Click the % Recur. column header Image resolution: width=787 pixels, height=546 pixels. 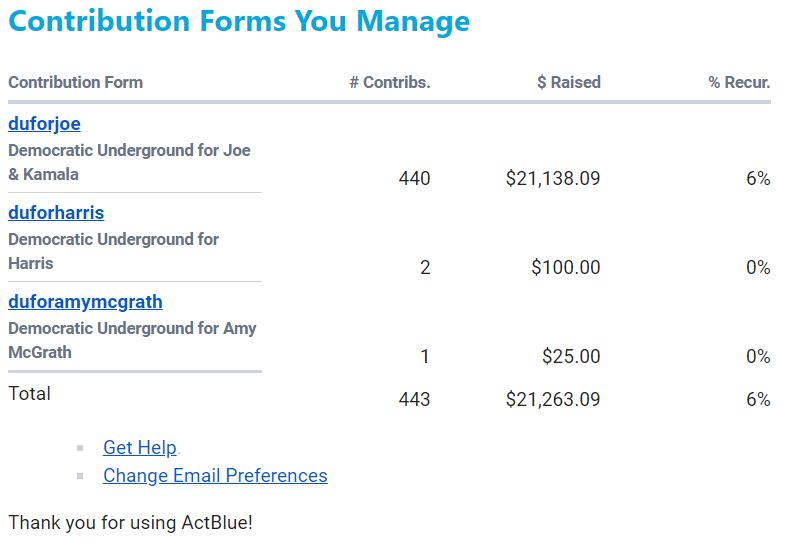tap(739, 82)
